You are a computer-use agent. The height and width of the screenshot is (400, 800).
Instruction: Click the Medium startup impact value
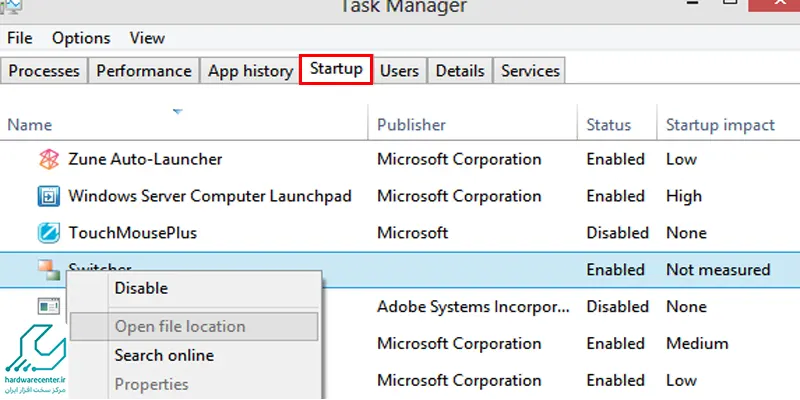[697, 343]
